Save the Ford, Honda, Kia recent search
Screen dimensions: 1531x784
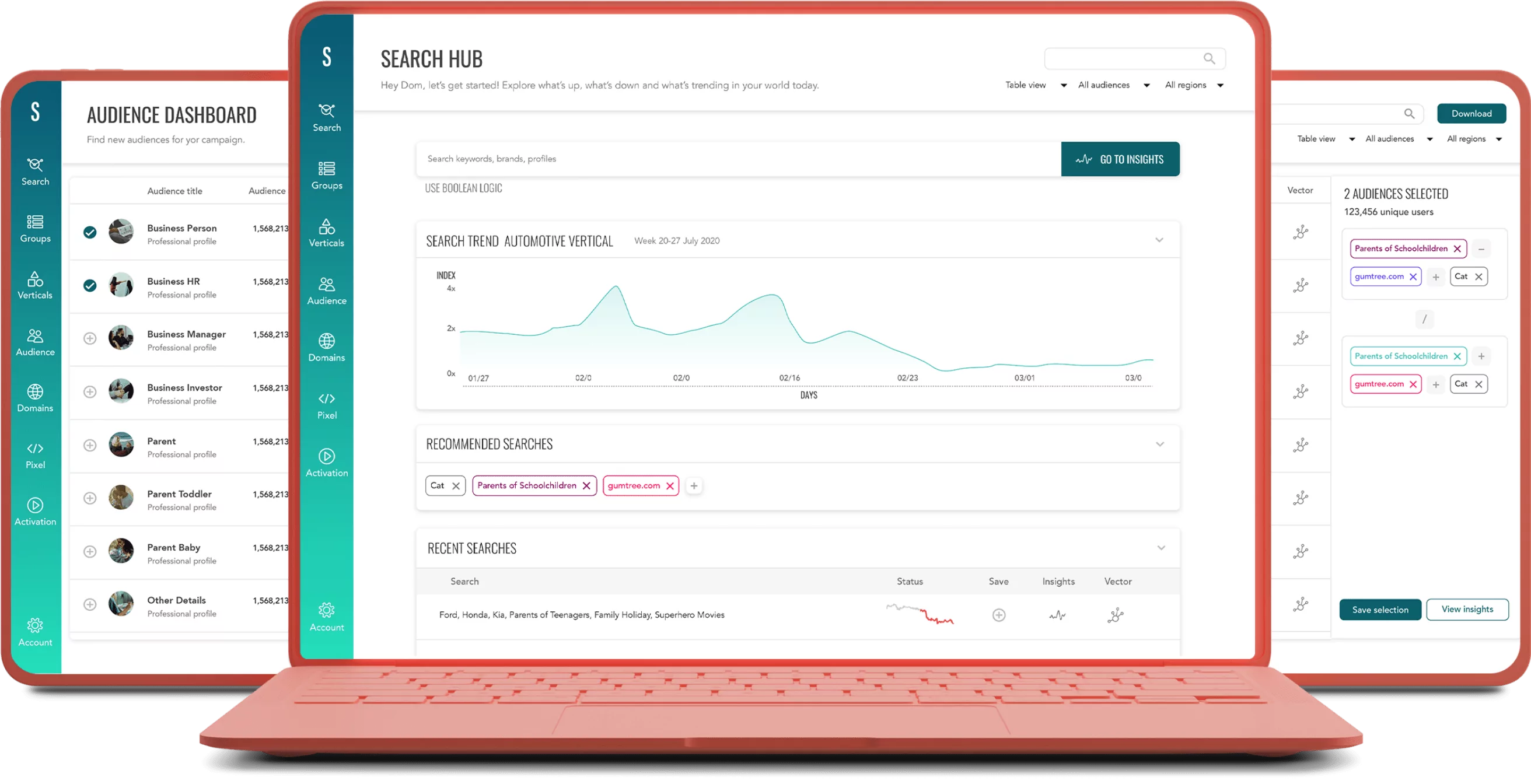pos(998,615)
